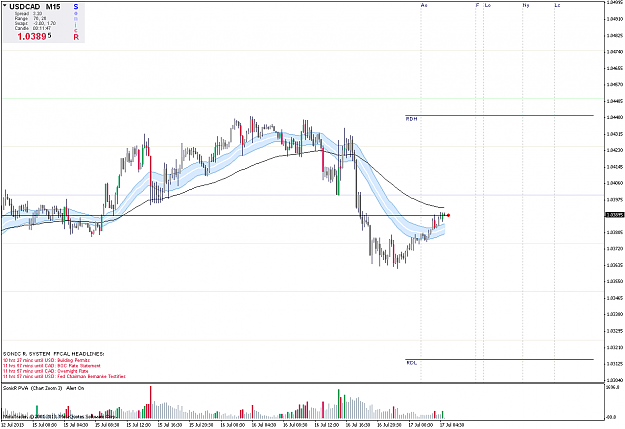Image resolution: width=625 pixels, height=429 pixels.
Task: Click the triangle marker beside USDCAD
Action: [x=5, y=6]
